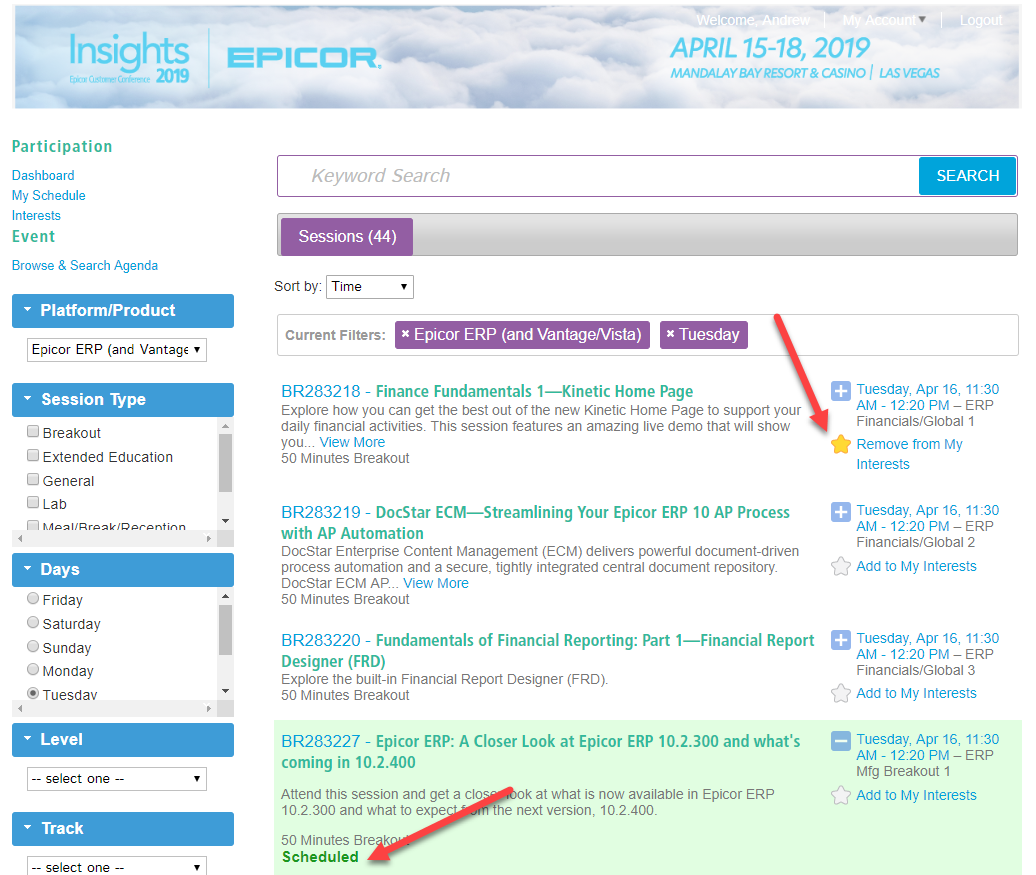Collapse the Session Type filter panel
Viewport: 1036px width, 875px height.
point(123,400)
